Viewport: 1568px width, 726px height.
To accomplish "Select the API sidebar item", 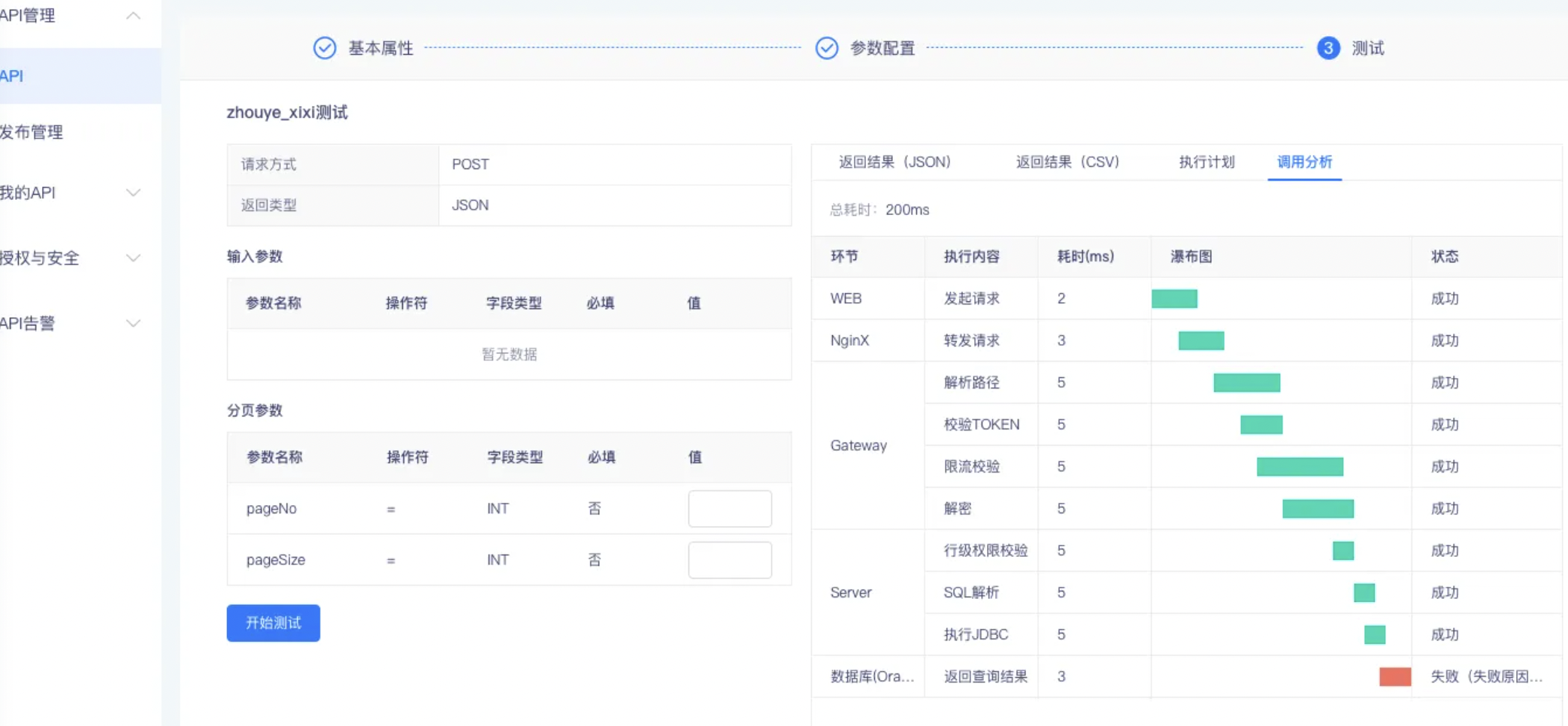I will pyautogui.click(x=80, y=76).
